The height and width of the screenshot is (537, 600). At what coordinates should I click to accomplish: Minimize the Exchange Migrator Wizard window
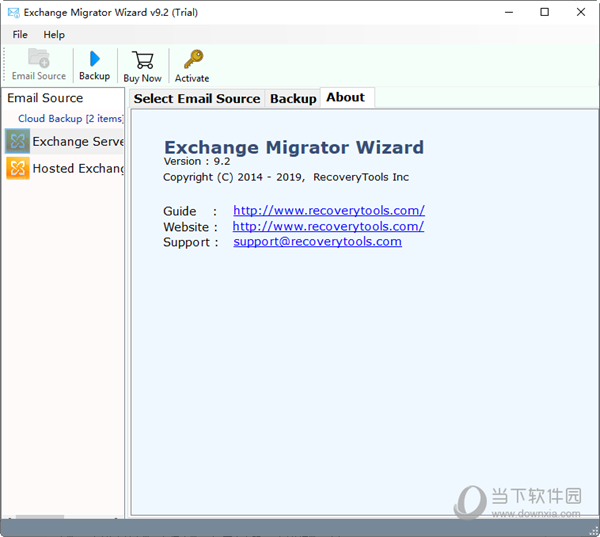pyautogui.click(x=509, y=12)
